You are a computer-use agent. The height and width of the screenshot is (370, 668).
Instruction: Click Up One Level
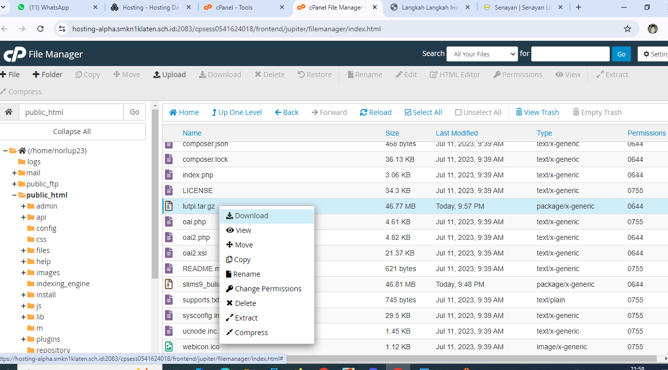(237, 112)
